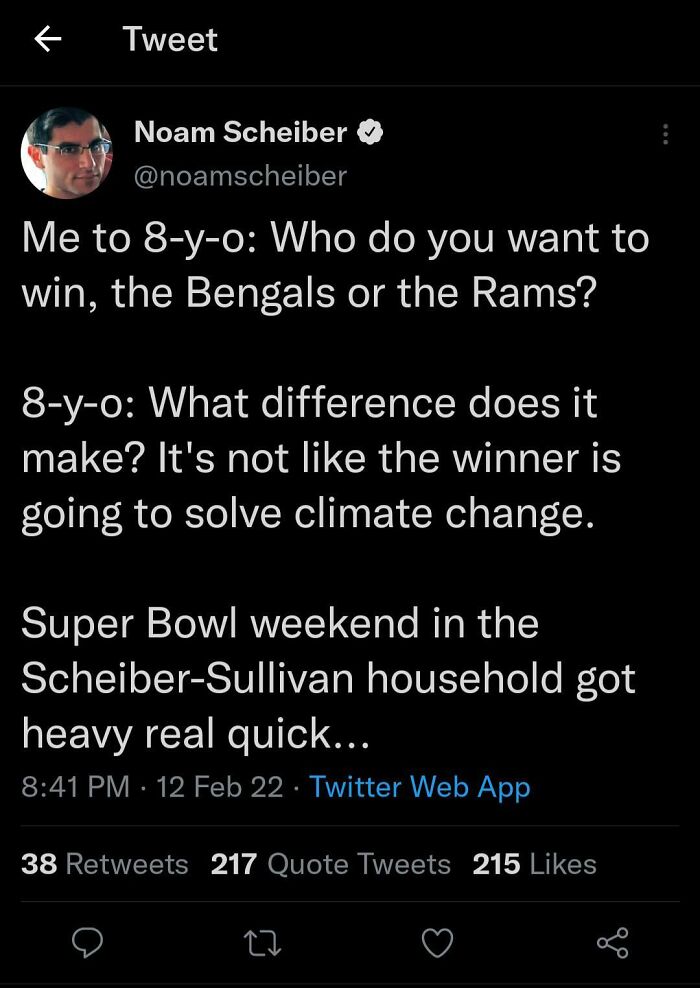This screenshot has height=988, width=700.
Task: Open the @noamscheiber handle link
Action: pos(240,175)
